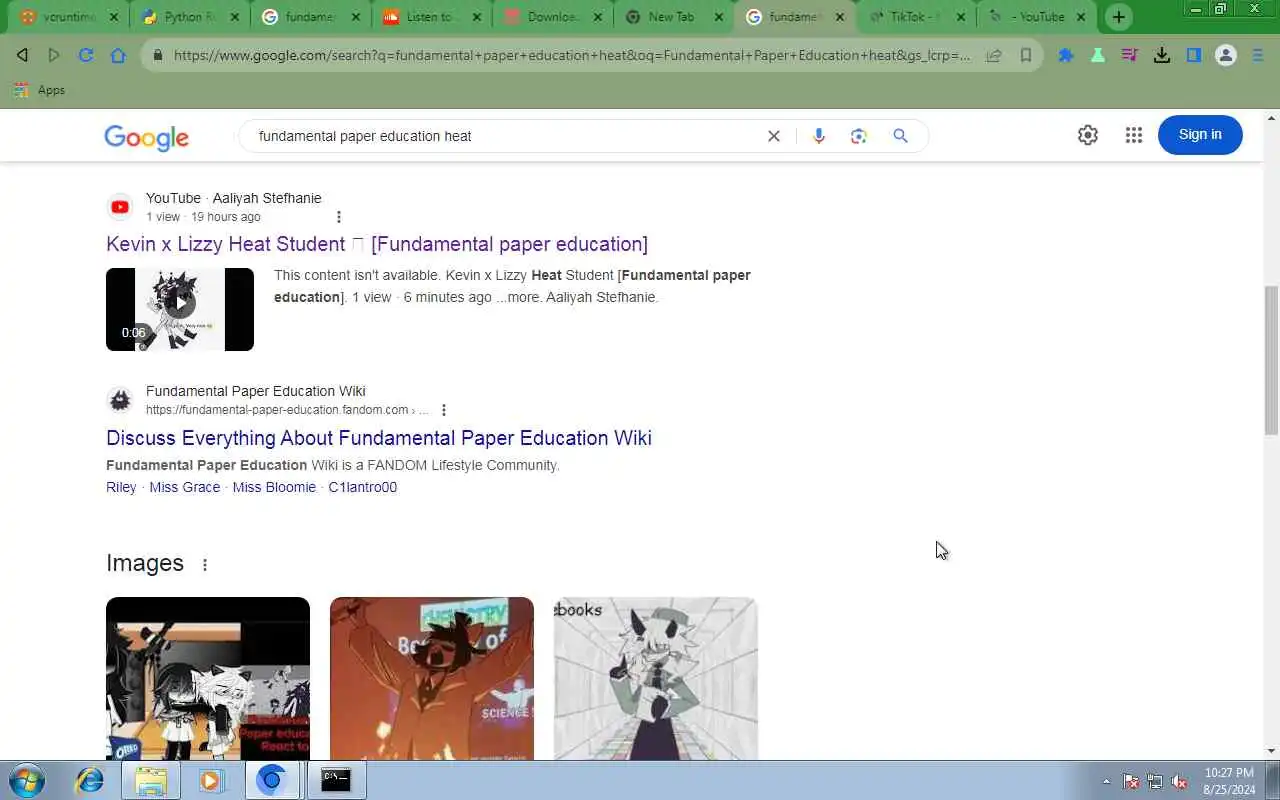Click the page vertical scrollbar thumb
The height and width of the screenshot is (800, 1280).
pyautogui.click(x=1271, y=360)
